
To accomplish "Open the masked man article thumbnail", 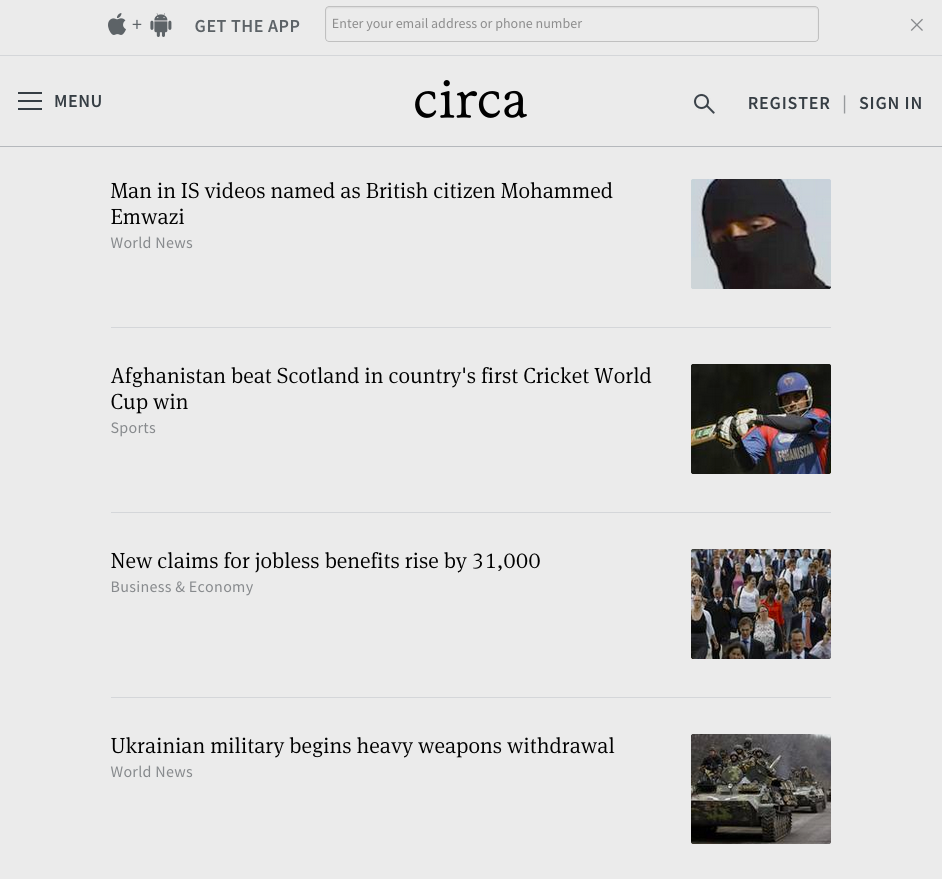I will pyautogui.click(x=760, y=234).
